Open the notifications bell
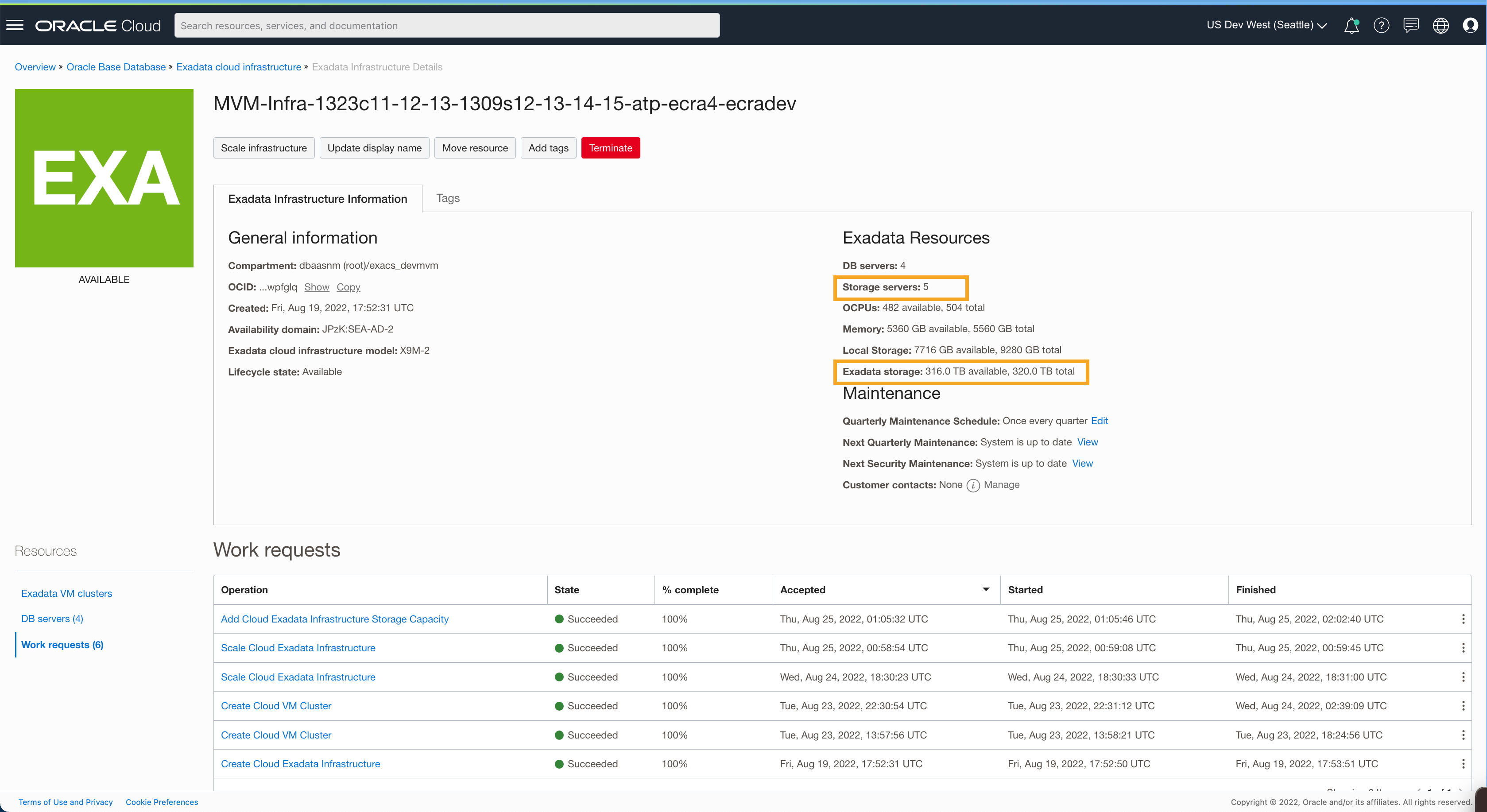Viewport: 1487px width, 812px height. (1351, 25)
